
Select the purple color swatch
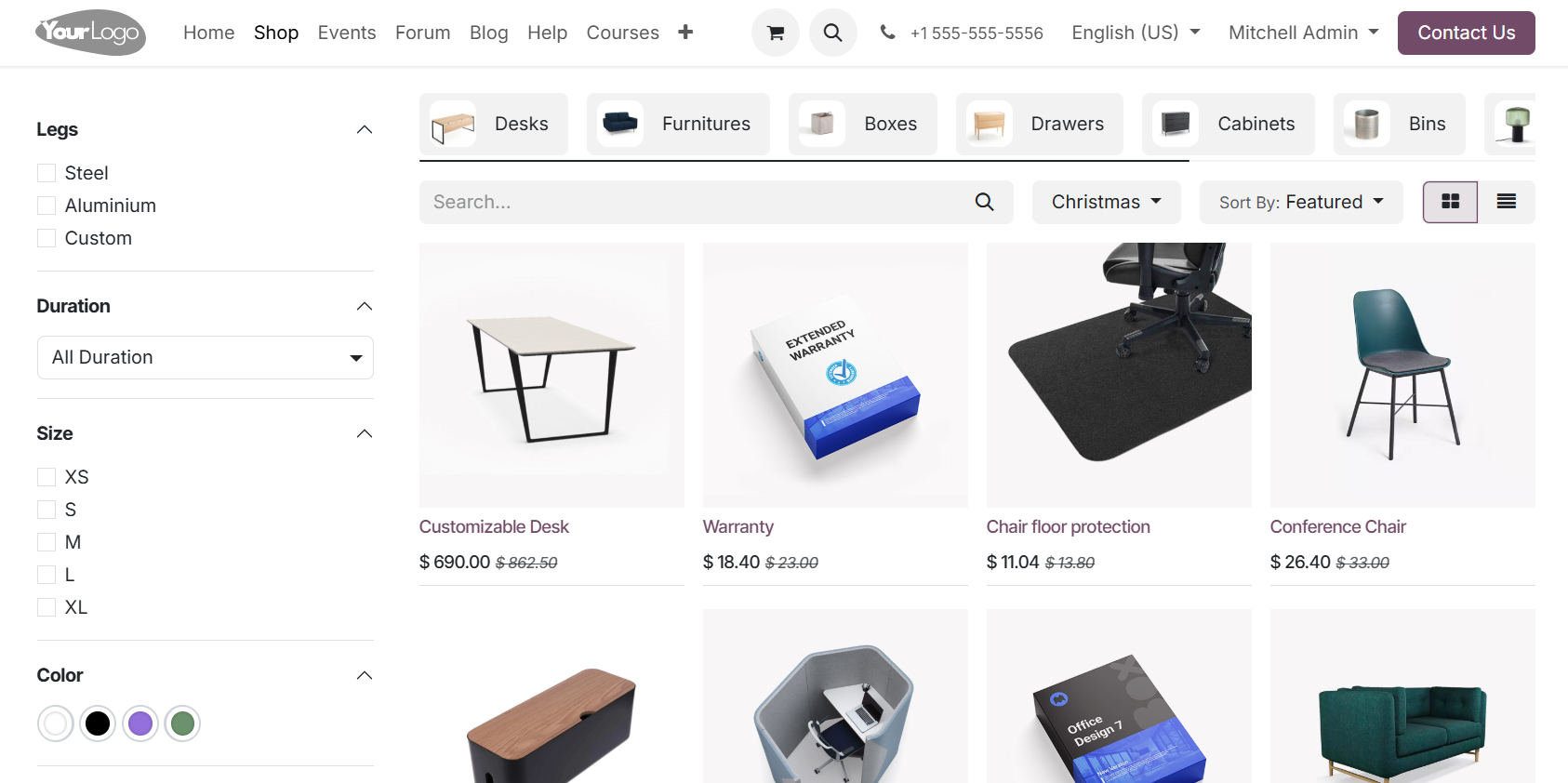pyautogui.click(x=140, y=723)
